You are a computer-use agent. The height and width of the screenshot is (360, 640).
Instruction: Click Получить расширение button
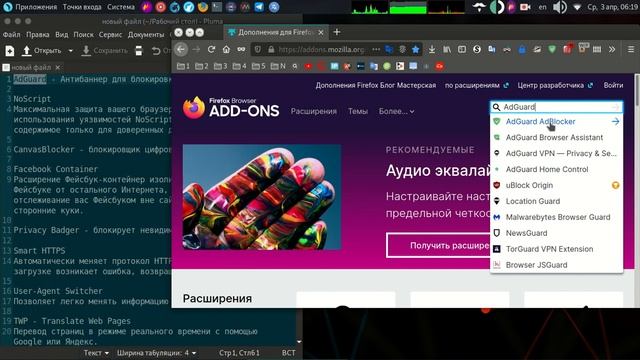click(438, 245)
